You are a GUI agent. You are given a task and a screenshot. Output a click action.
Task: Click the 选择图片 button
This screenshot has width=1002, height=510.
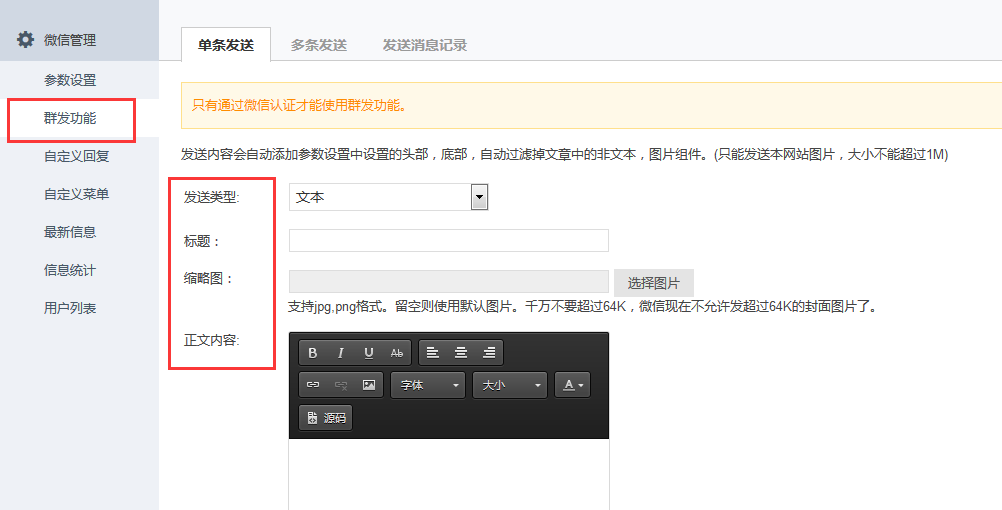654,282
